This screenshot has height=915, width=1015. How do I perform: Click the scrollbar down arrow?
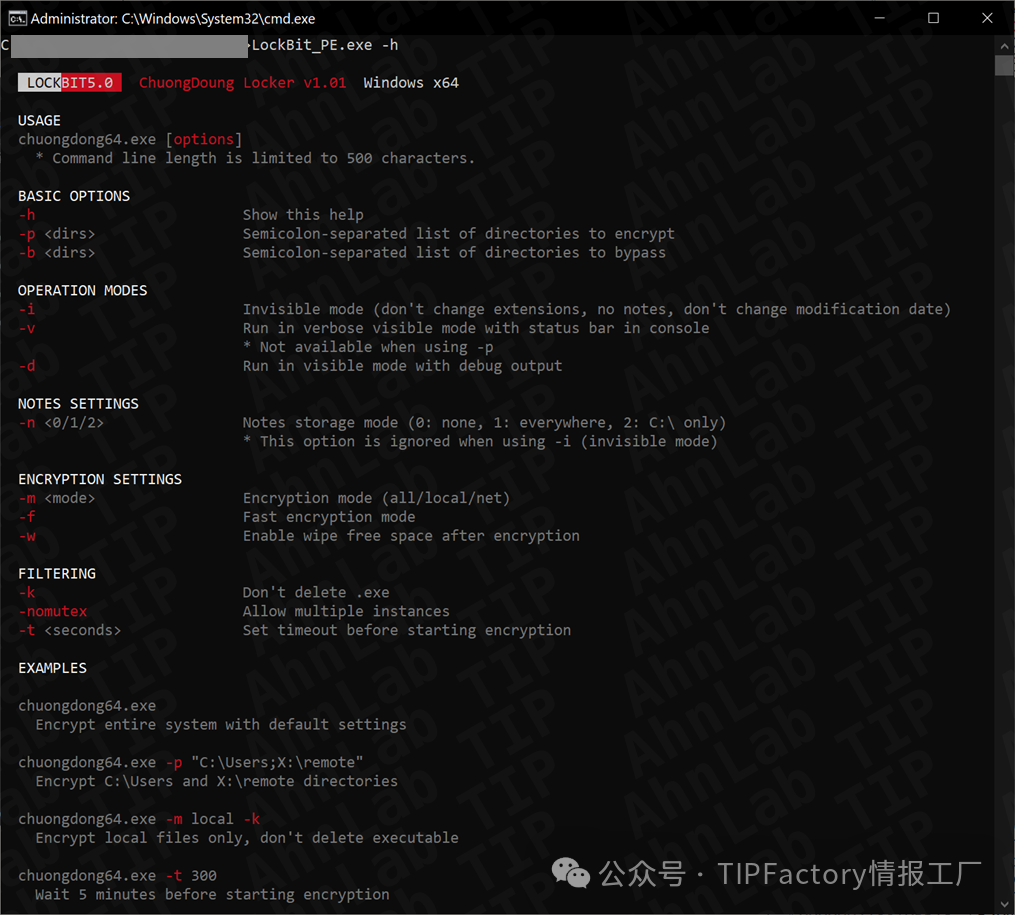pyautogui.click(x=1004, y=905)
